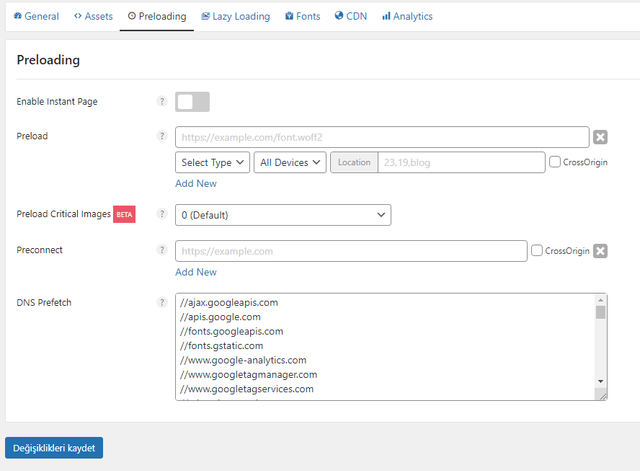This screenshot has height=471, width=640.
Task: Open the All Devices dropdown
Action: coord(290,162)
